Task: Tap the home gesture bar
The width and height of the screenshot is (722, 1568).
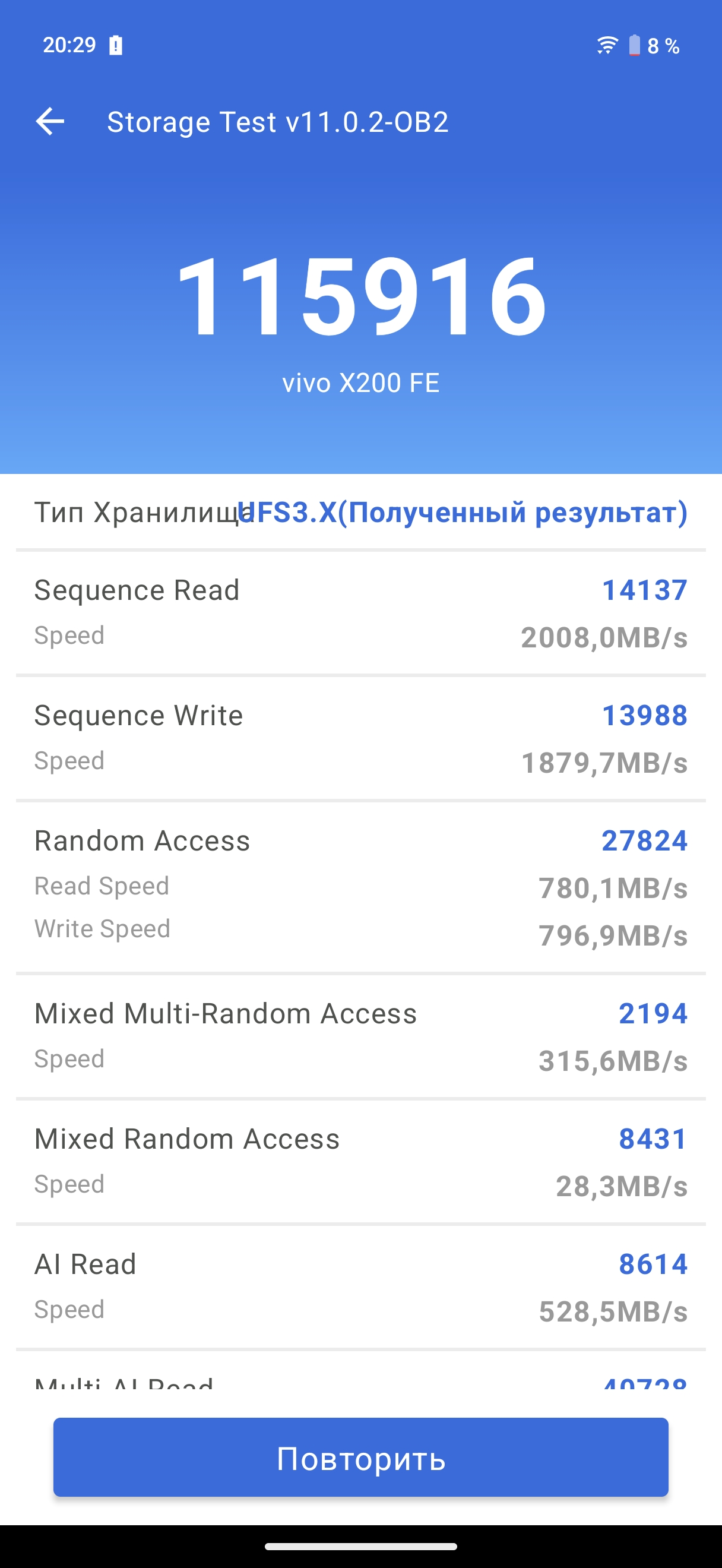Action: 360,1546
